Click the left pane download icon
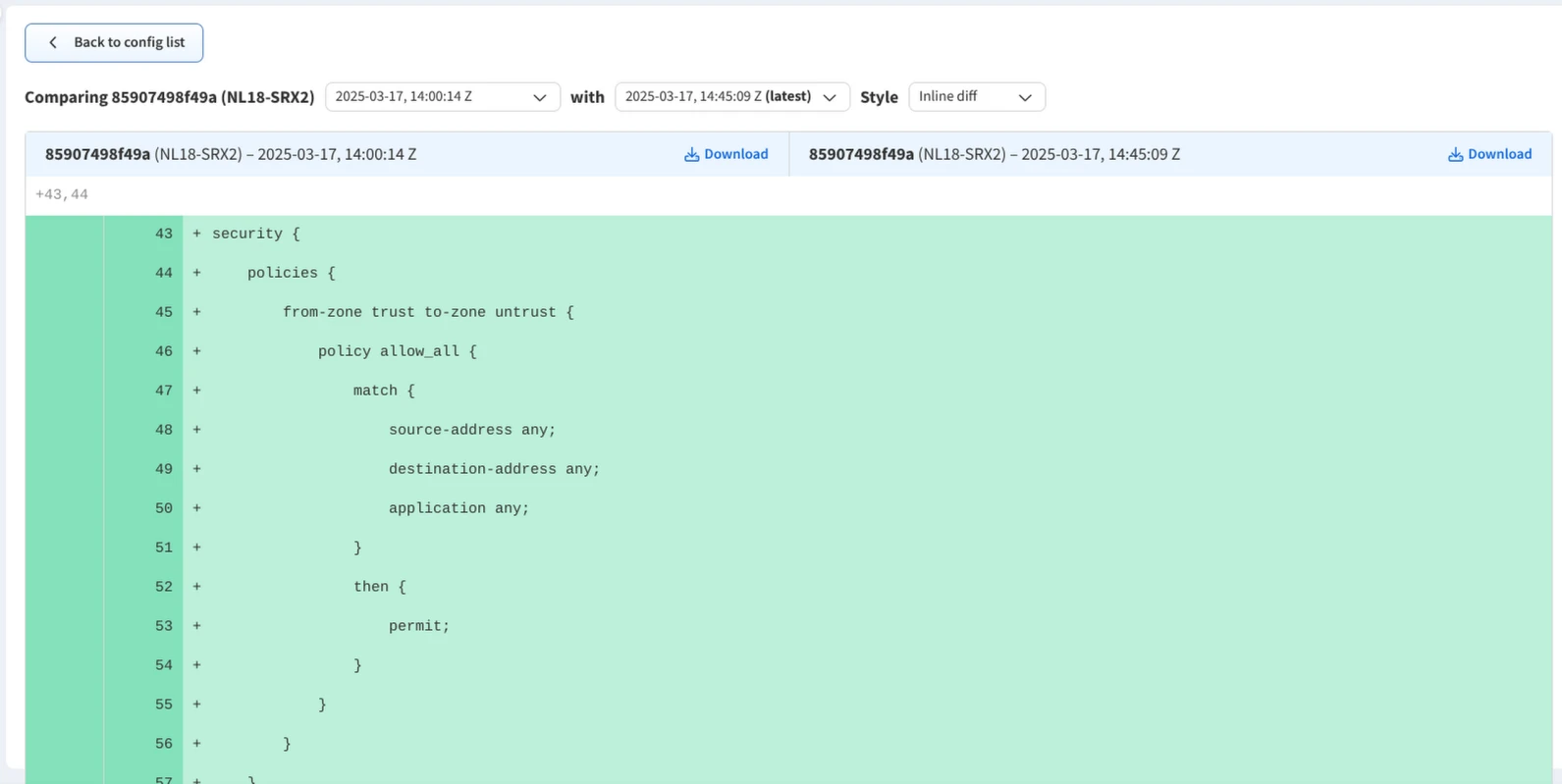The height and width of the screenshot is (784, 1562). [691, 154]
